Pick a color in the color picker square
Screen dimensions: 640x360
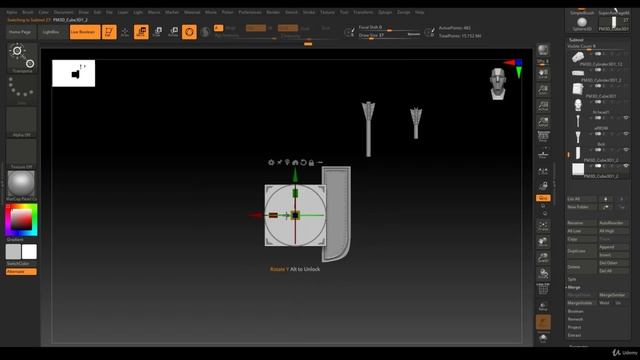tap(21, 220)
